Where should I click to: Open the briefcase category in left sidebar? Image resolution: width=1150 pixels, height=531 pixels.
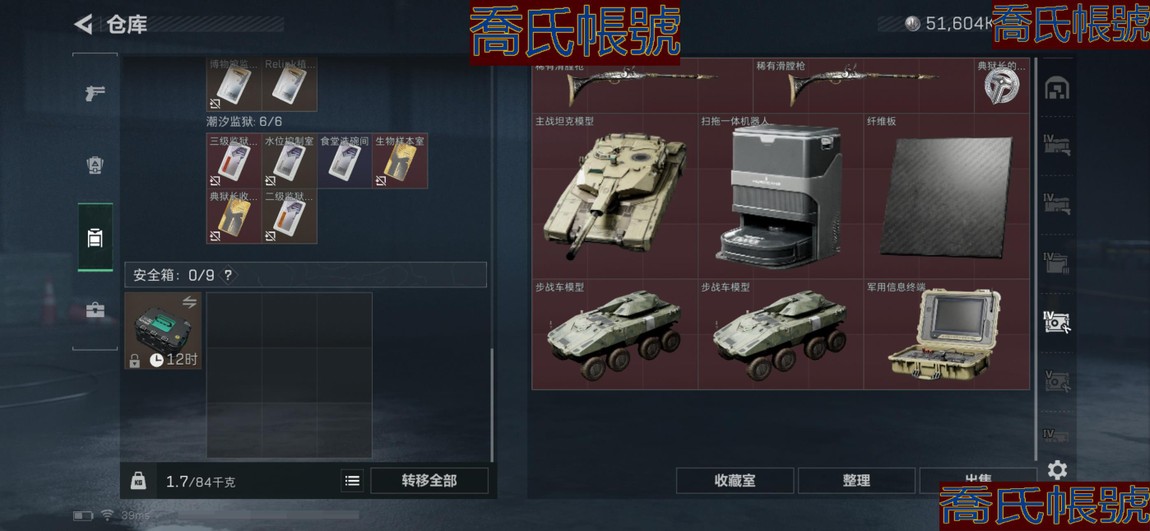coord(95,310)
